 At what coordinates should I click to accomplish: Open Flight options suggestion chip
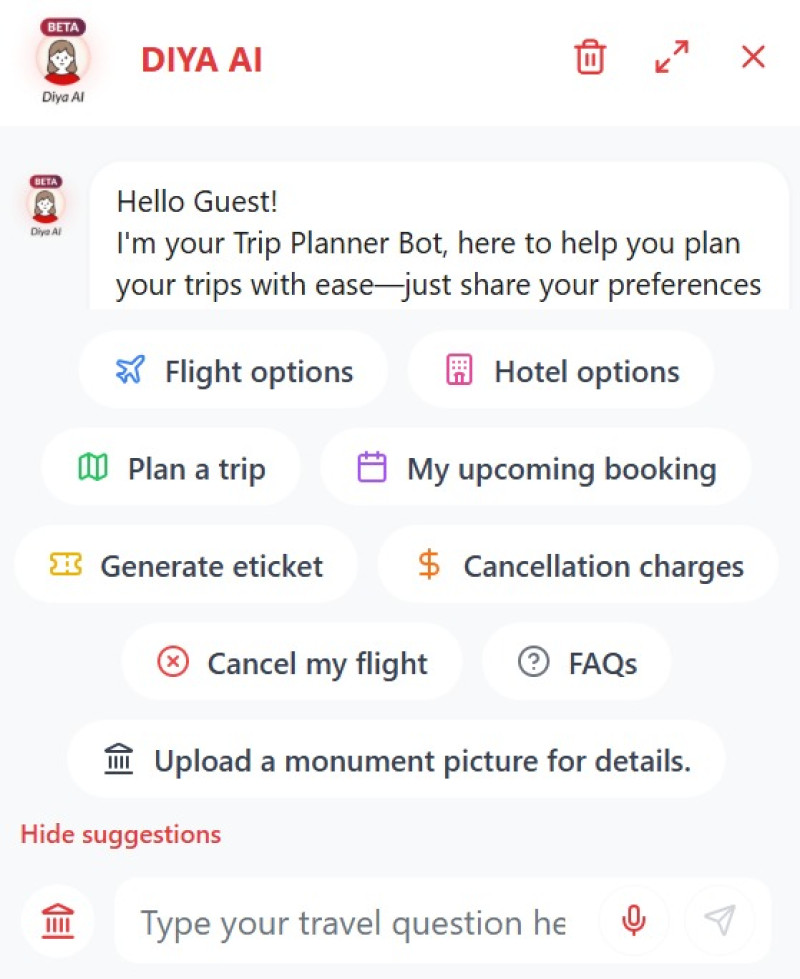click(233, 370)
